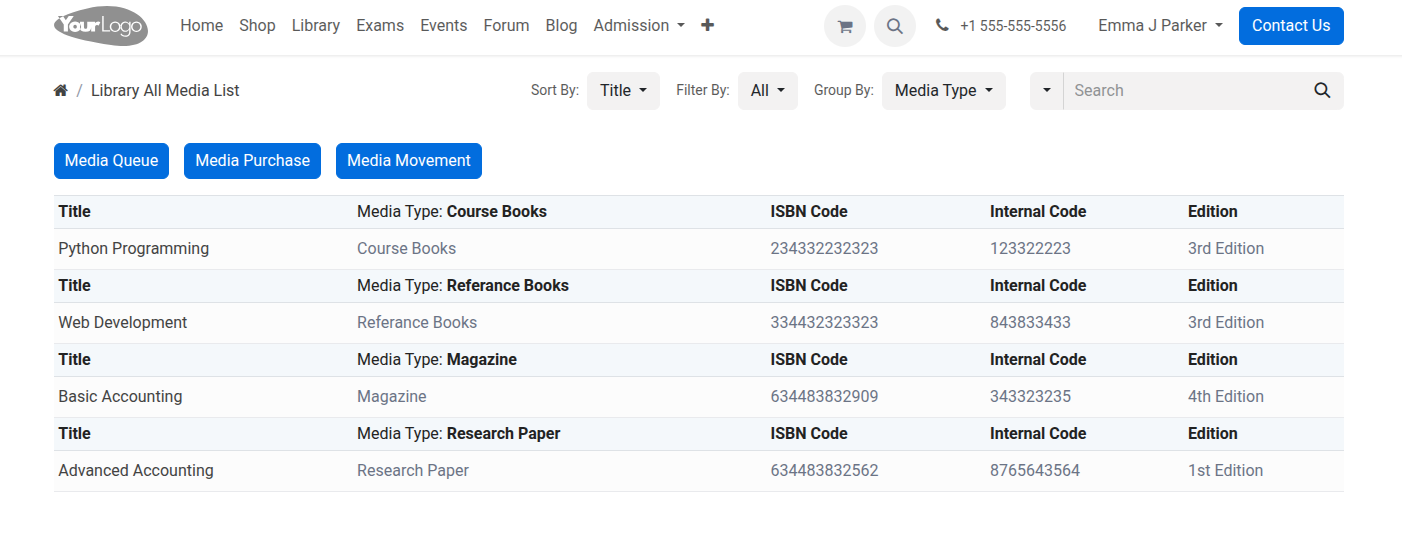The image size is (1402, 542).
Task: Go to home via breadcrumb house icon
Action: [61, 91]
